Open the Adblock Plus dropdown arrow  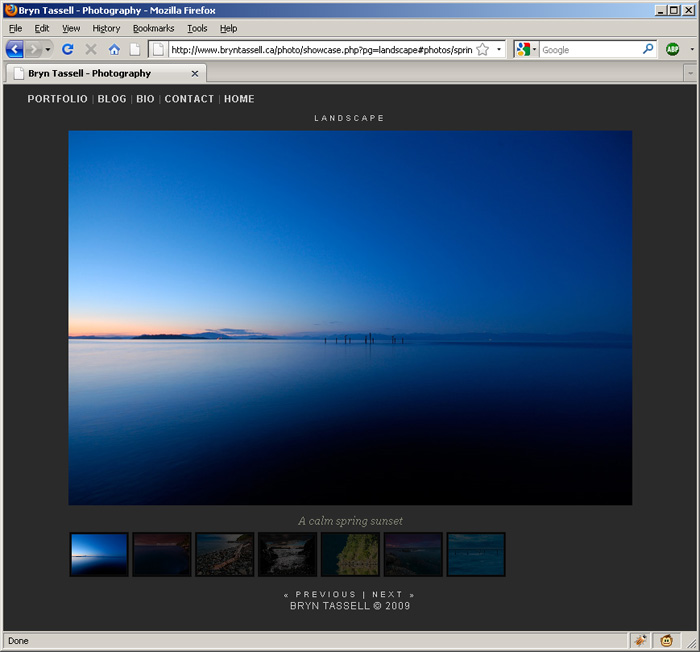pos(692,49)
